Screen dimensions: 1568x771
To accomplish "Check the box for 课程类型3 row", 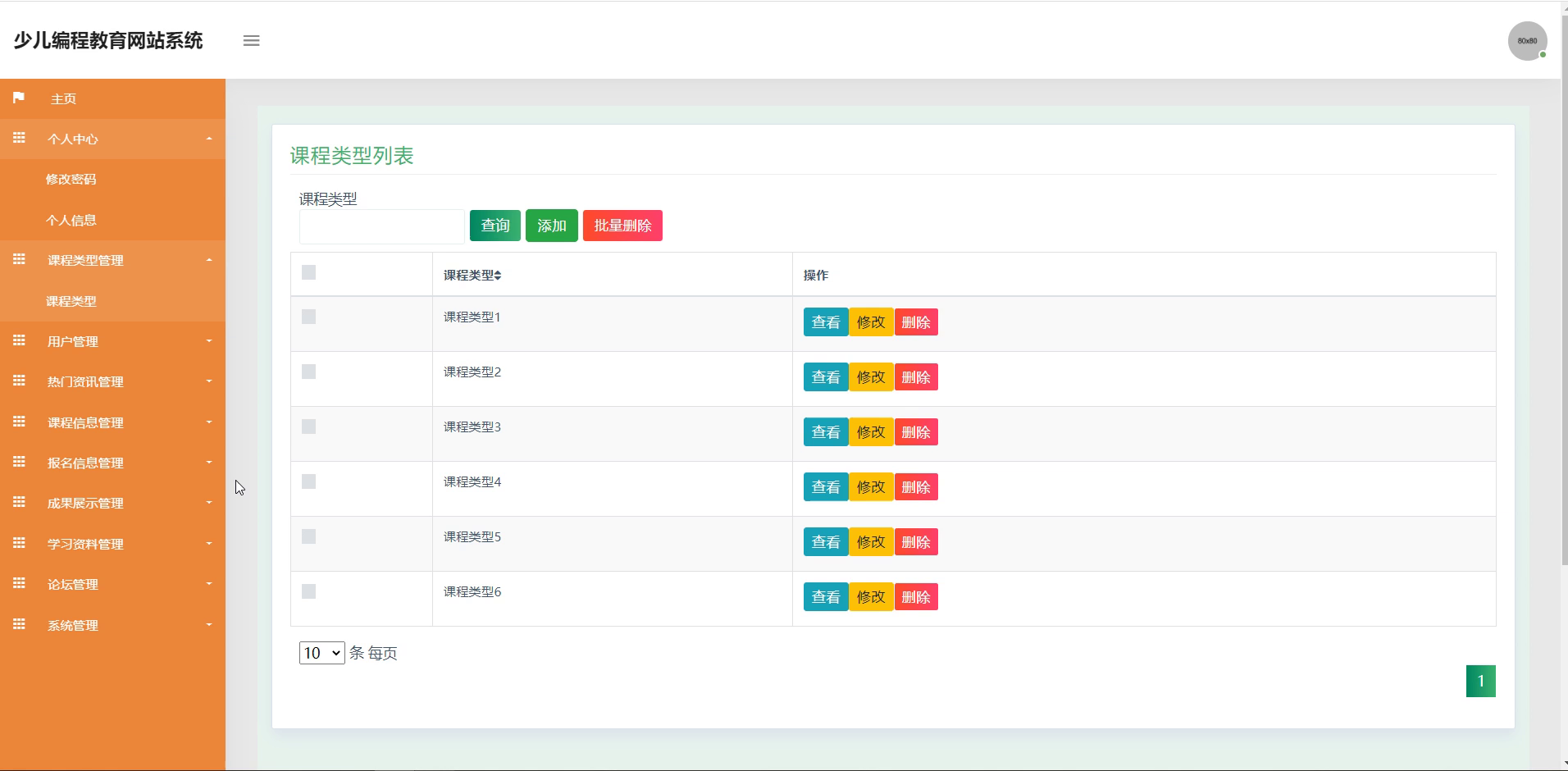I will 308,427.
